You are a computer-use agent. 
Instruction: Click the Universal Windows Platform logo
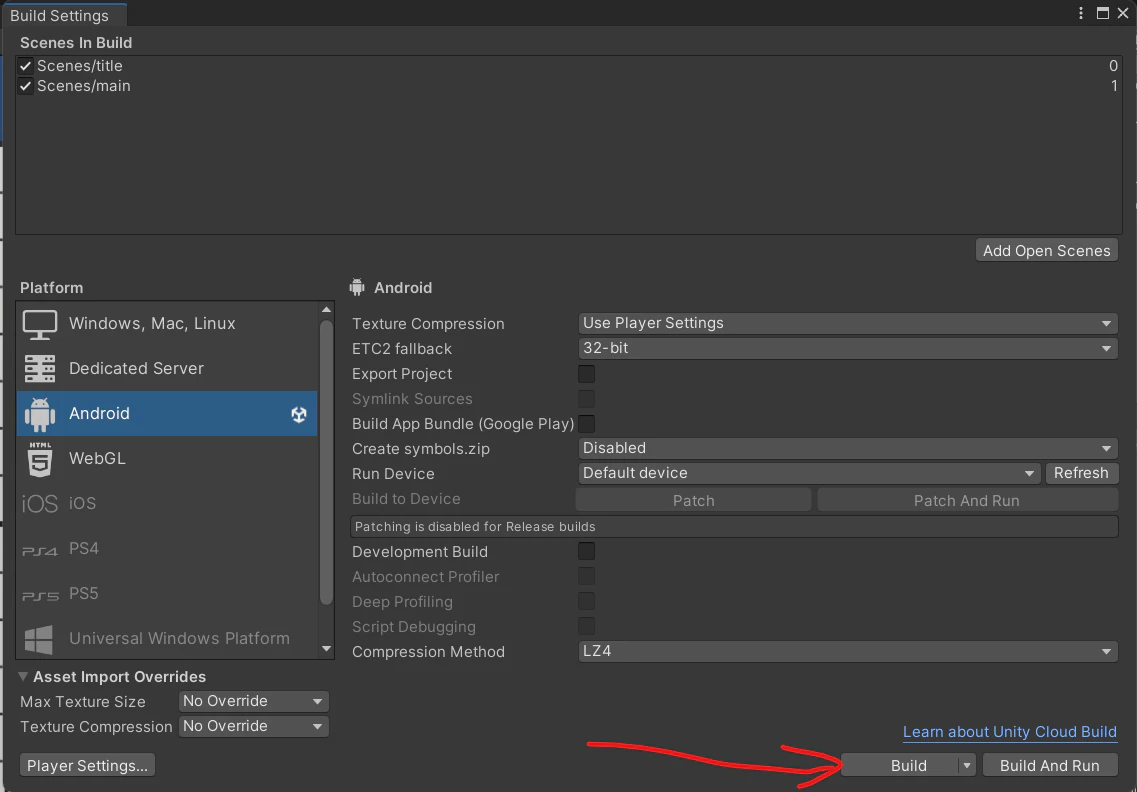pos(39,640)
